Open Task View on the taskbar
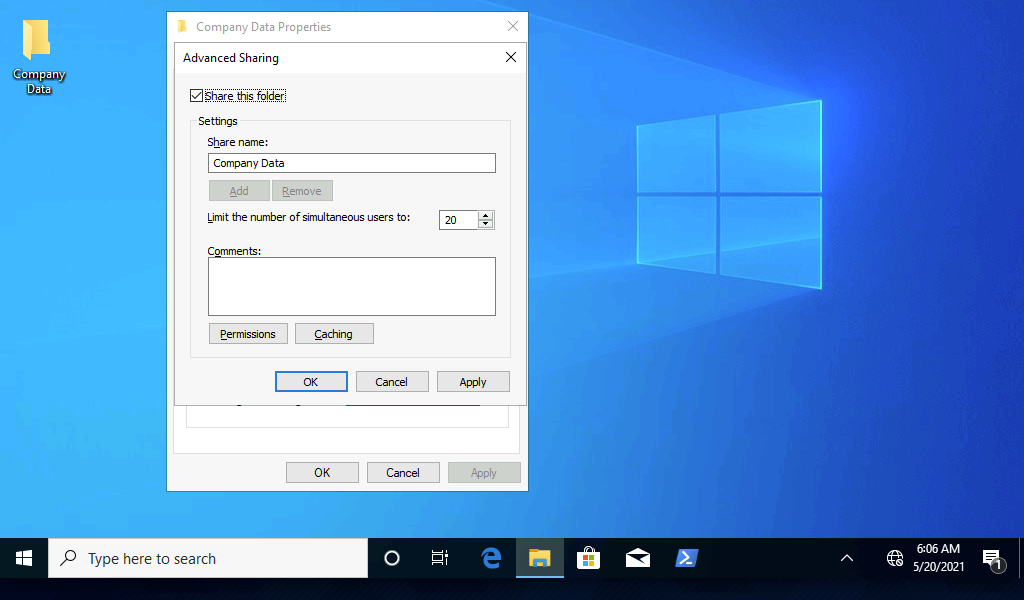 coord(440,558)
